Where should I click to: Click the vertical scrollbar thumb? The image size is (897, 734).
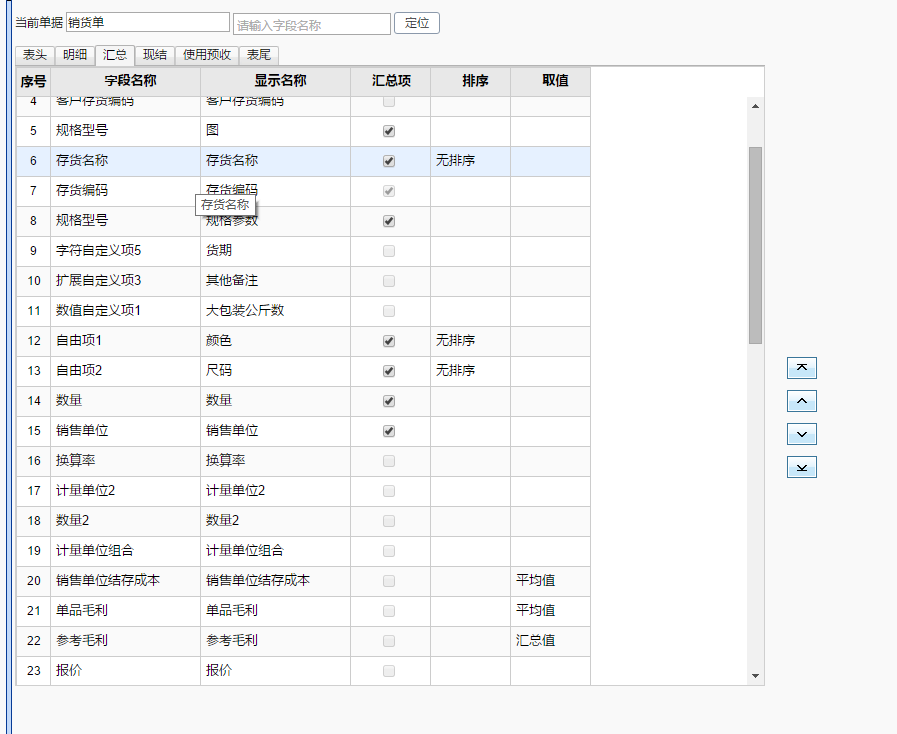click(755, 245)
